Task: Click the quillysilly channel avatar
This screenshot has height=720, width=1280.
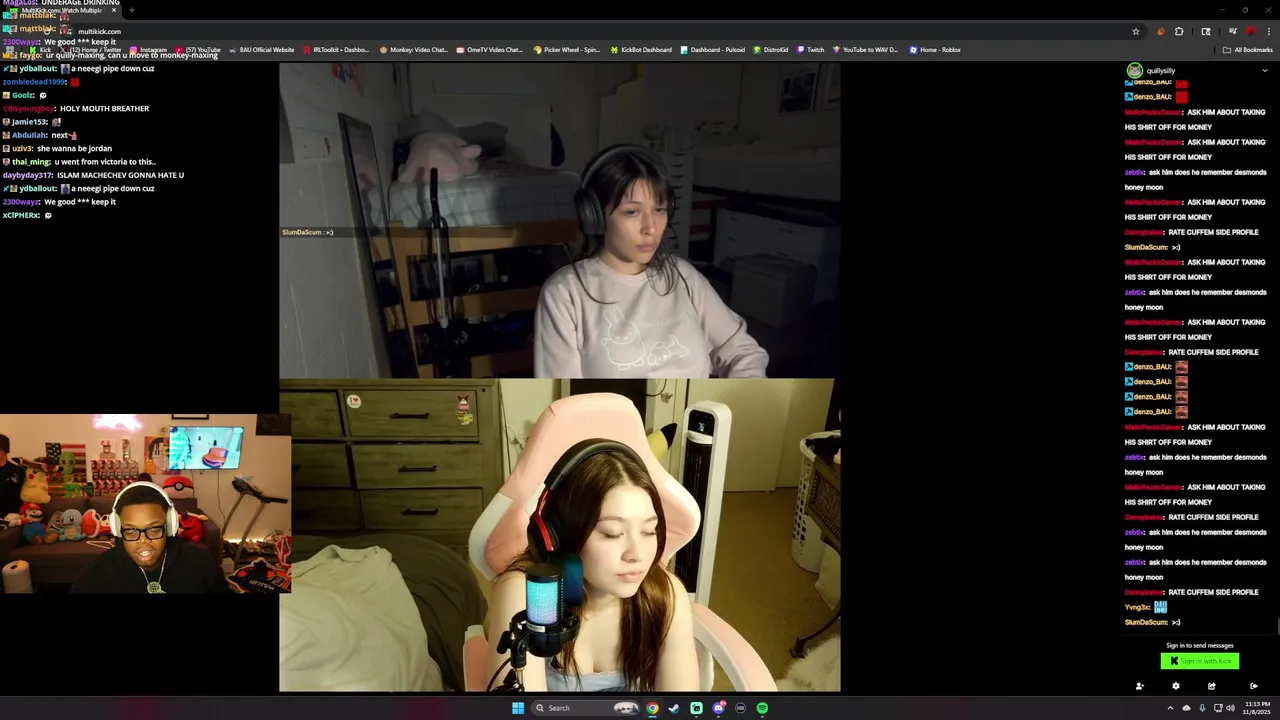Action: click(x=1134, y=71)
